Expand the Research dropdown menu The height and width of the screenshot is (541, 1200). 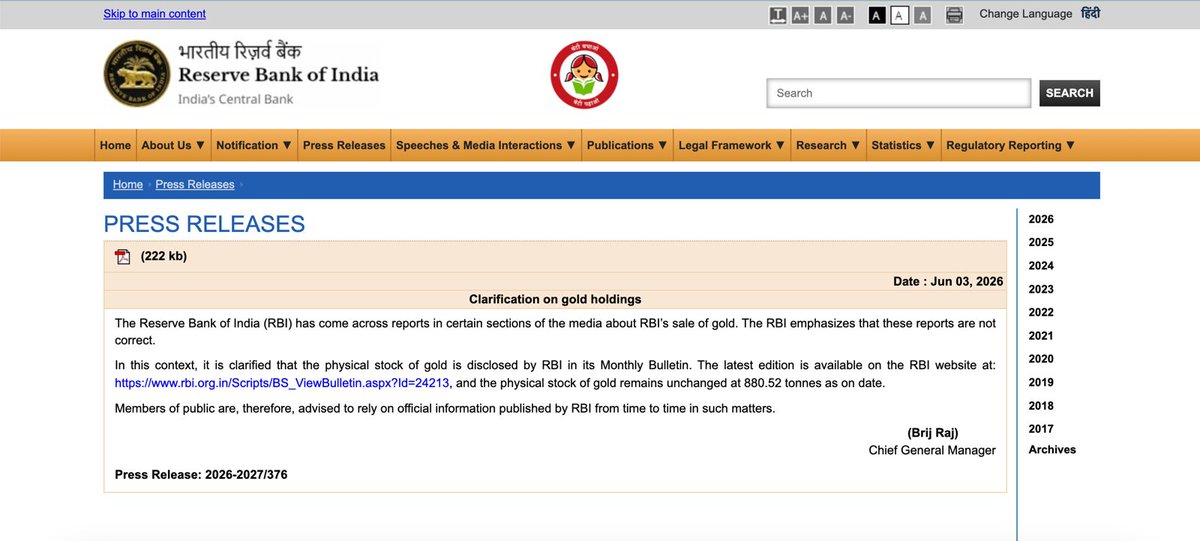click(828, 145)
